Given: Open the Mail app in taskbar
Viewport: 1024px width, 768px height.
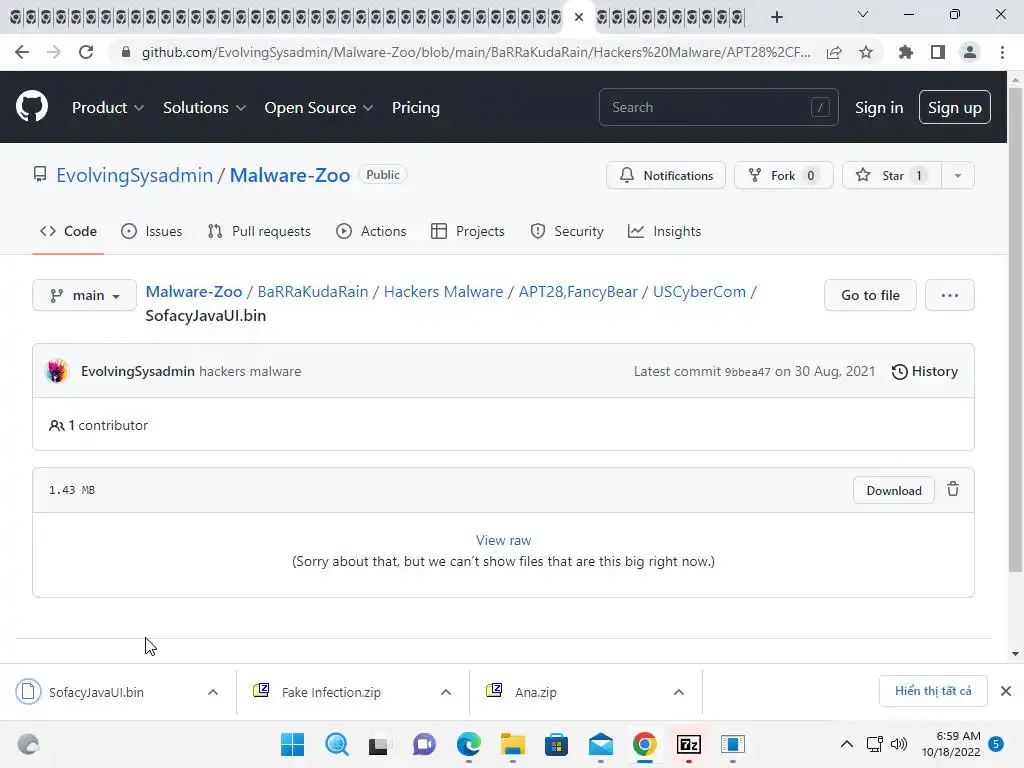Looking at the screenshot, I should click(x=601, y=744).
